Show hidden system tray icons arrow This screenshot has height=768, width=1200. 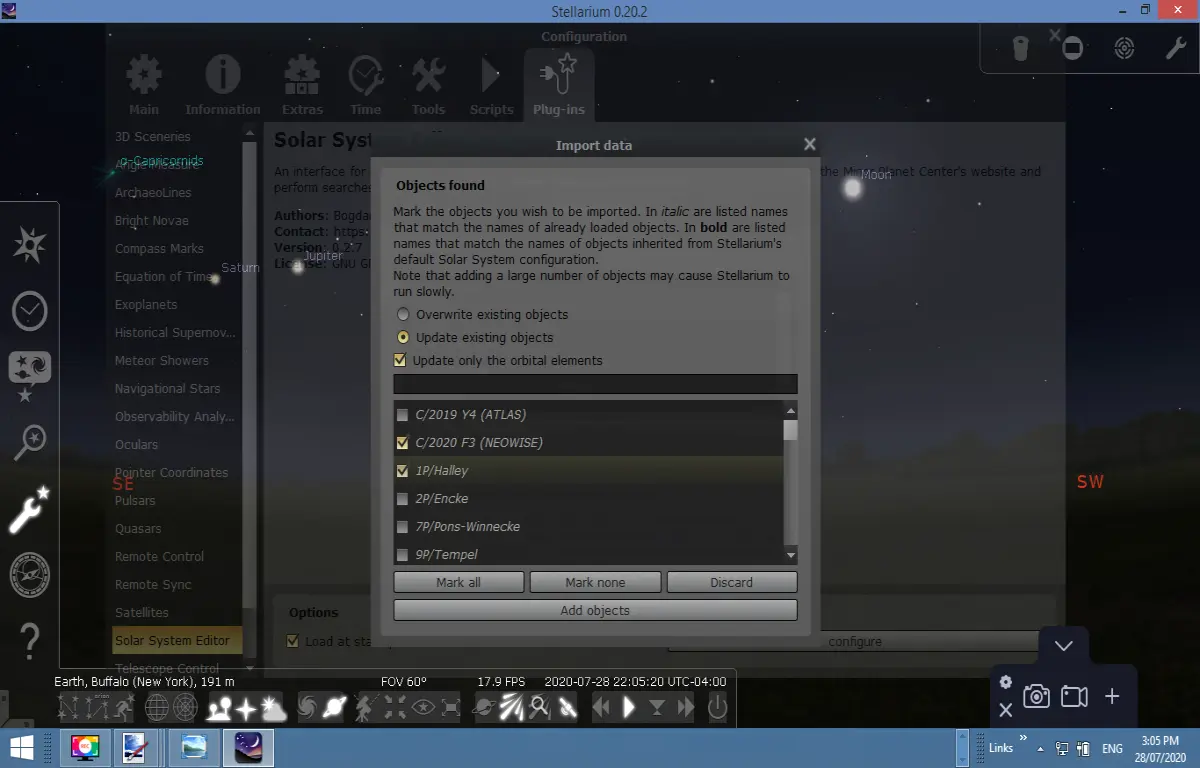point(1041,748)
